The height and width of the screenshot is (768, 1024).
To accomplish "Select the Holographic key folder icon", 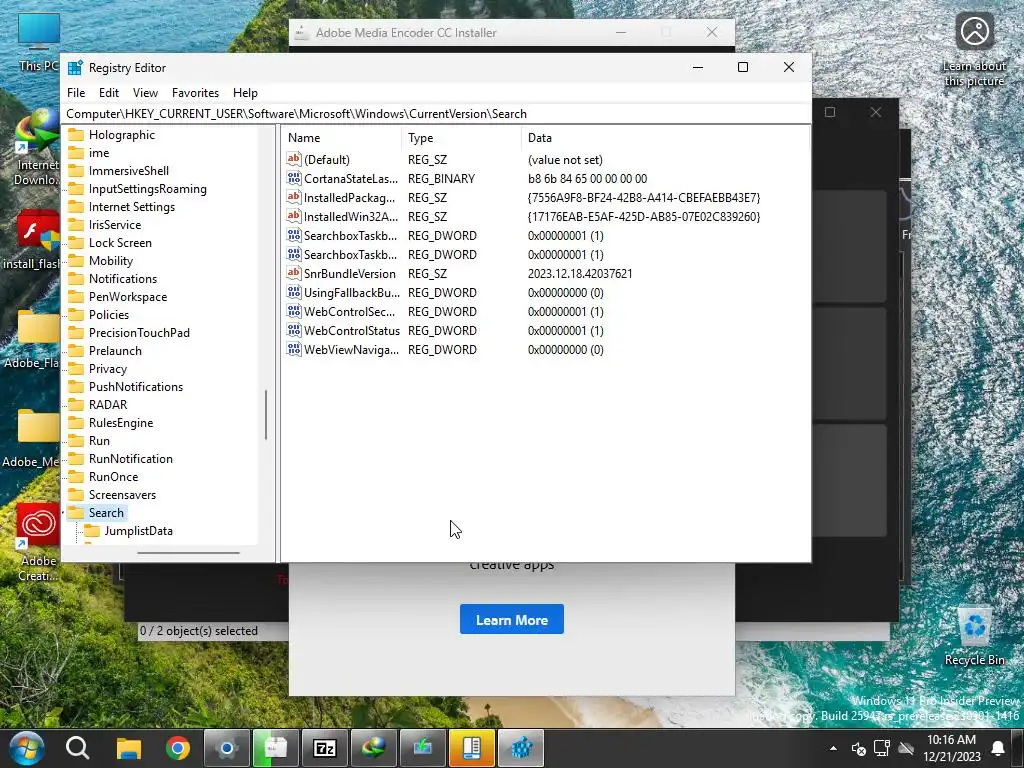I will click(76, 135).
